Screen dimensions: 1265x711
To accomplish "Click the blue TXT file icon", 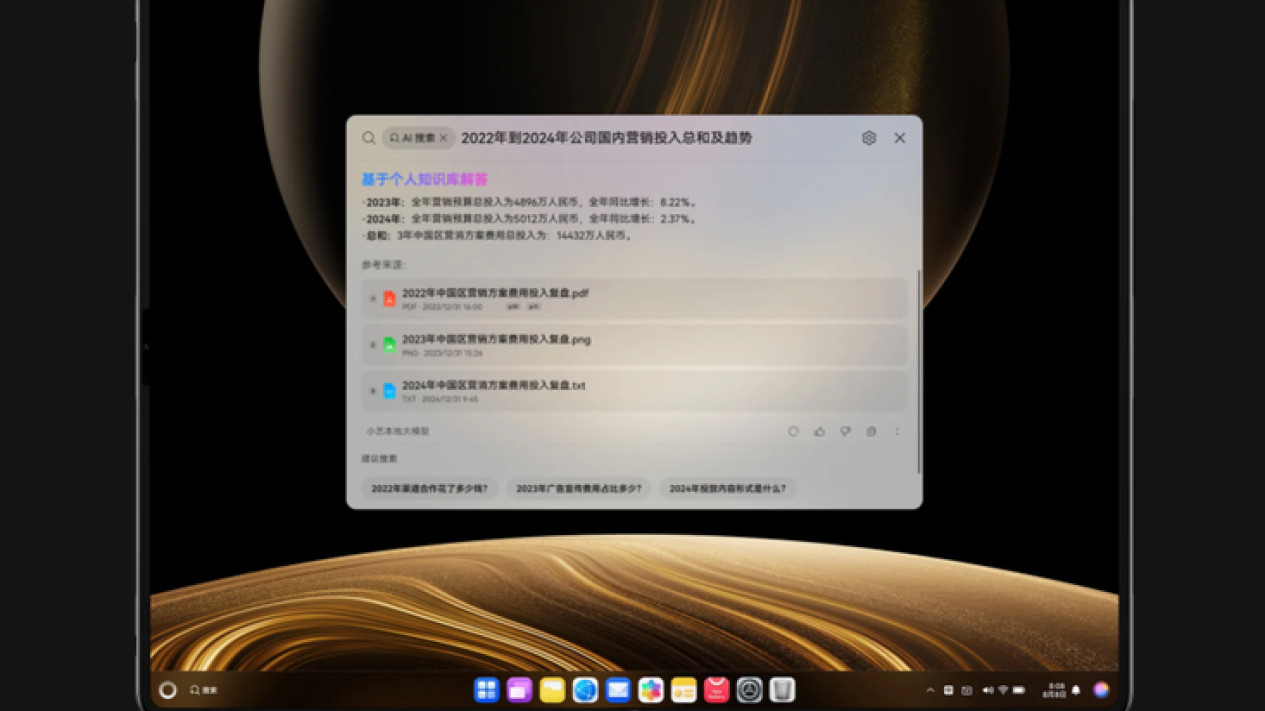I will tap(389, 391).
